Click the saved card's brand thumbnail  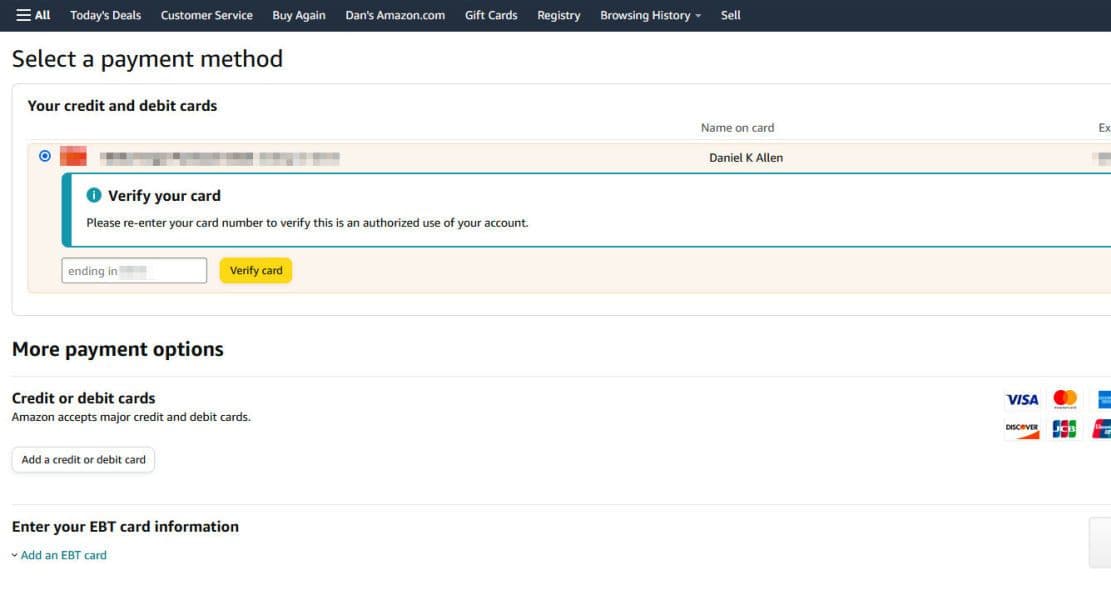74,156
